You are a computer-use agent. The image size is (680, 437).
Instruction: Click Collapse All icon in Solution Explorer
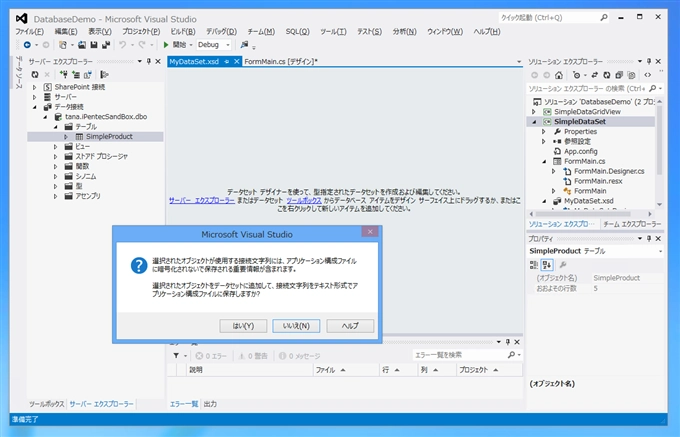(x=619, y=75)
